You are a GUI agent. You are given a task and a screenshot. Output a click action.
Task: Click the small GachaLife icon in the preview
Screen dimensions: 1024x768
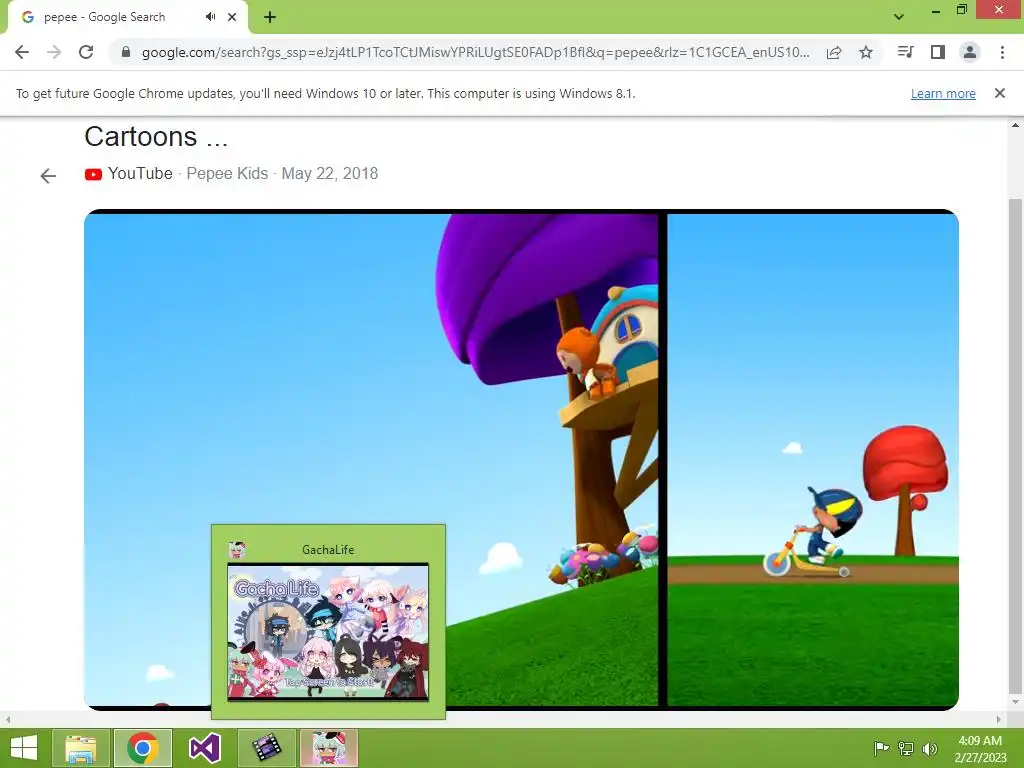237,550
